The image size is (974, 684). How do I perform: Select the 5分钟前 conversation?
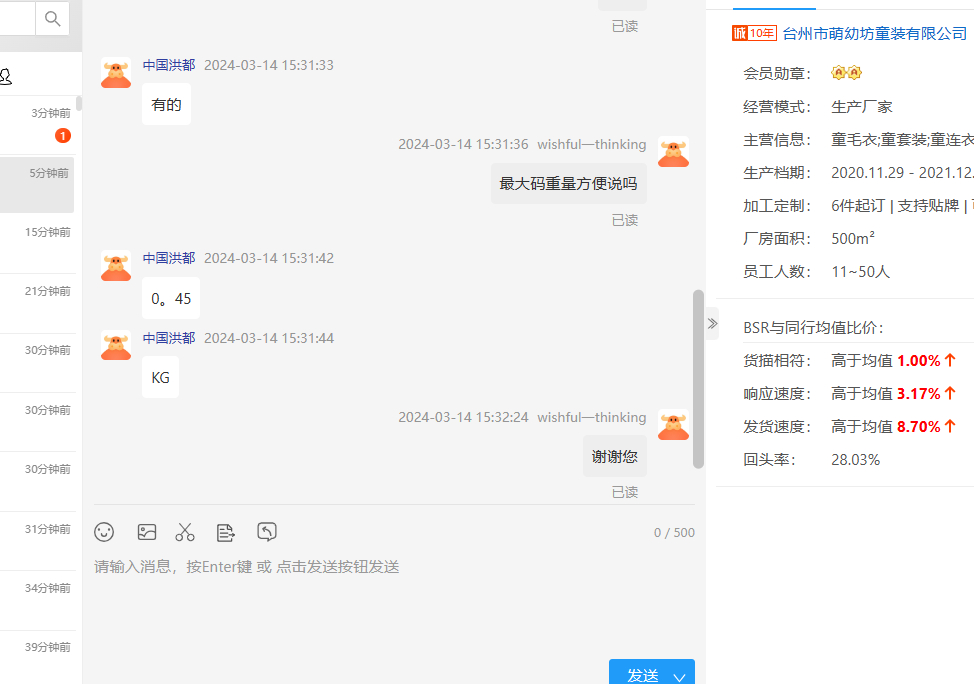pos(37,185)
